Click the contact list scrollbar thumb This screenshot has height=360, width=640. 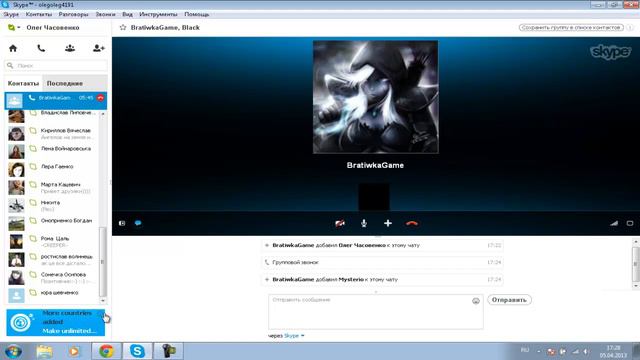(103, 261)
